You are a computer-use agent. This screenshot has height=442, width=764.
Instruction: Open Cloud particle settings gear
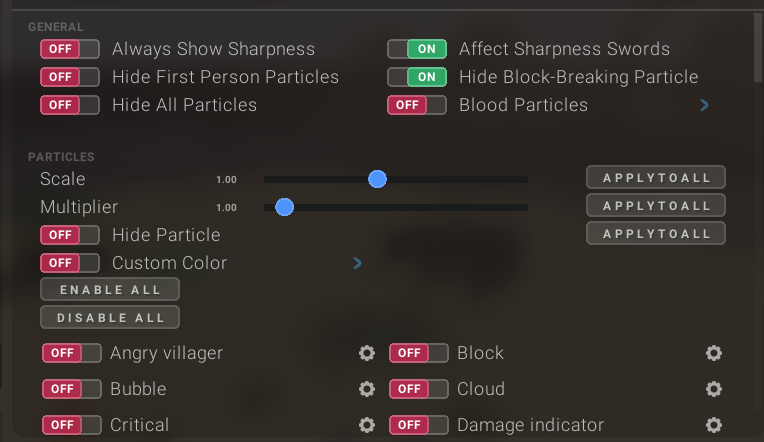coord(713,389)
